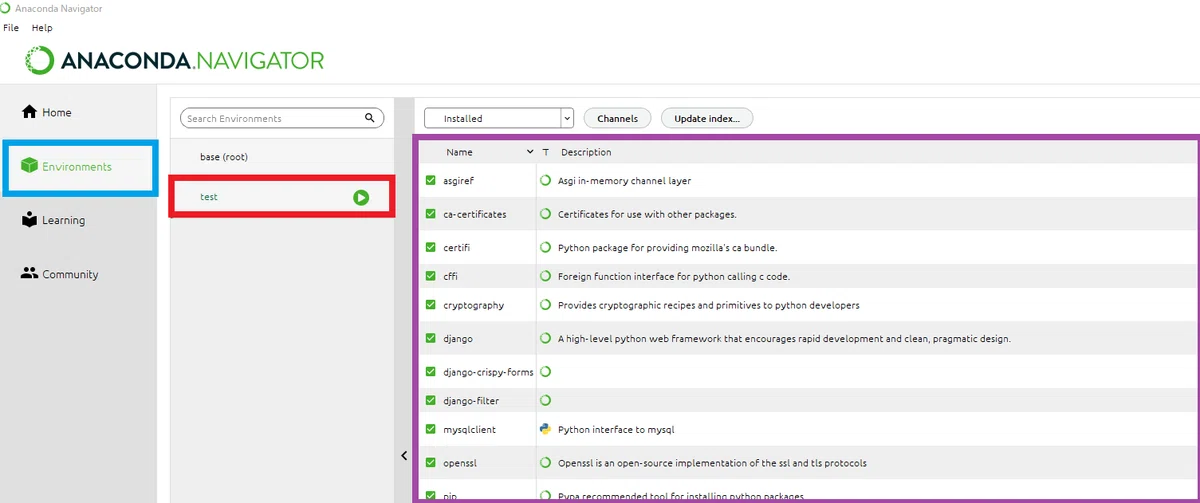Image resolution: width=1200 pixels, height=503 pixels.
Task: Click the ca-certificates type circle icon
Action: pos(546,214)
